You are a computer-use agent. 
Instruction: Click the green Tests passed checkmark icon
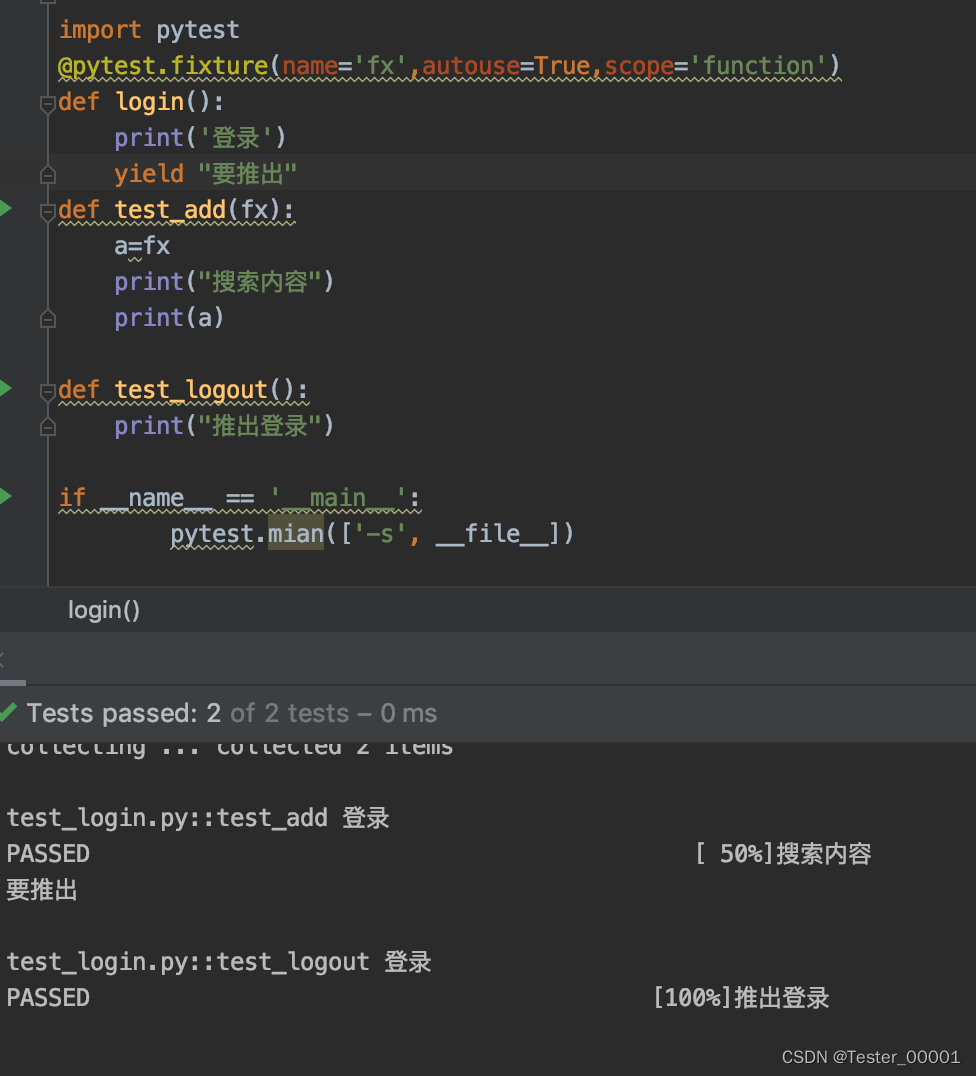pos(8,712)
